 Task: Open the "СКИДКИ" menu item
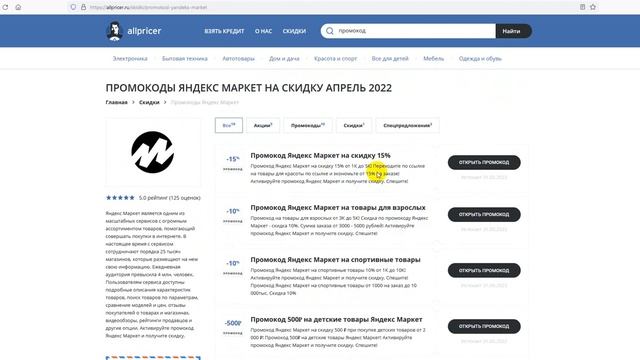coord(294,31)
